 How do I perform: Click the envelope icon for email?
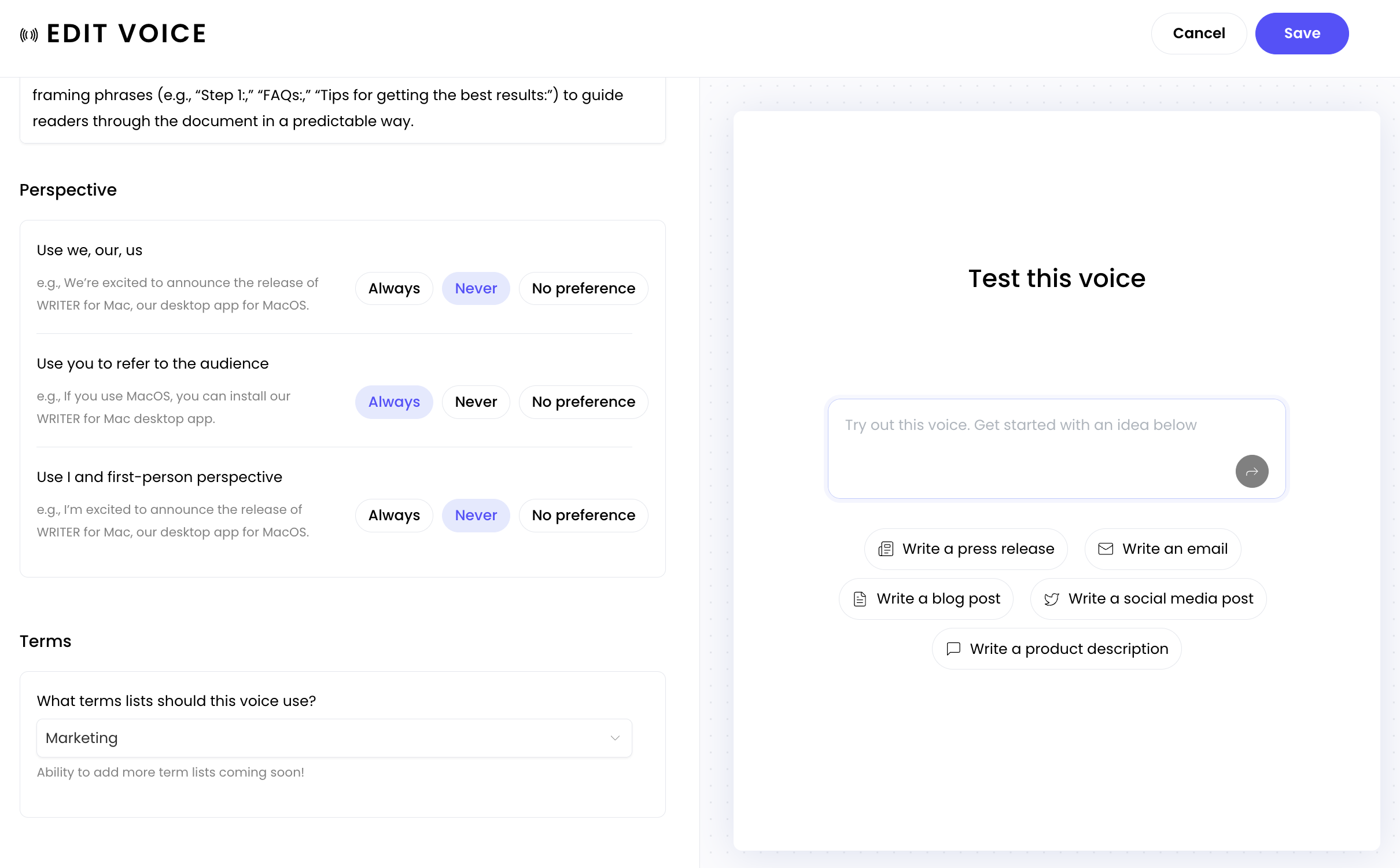click(x=1106, y=549)
